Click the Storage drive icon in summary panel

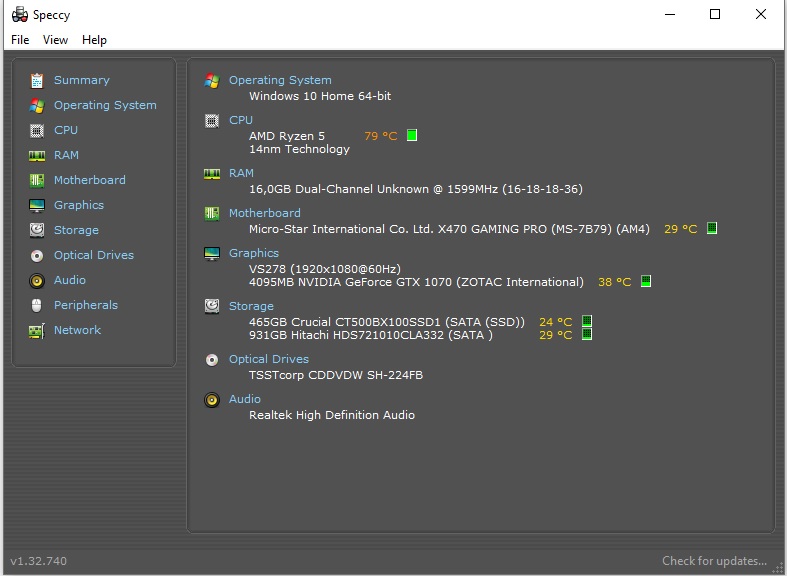(x=212, y=306)
